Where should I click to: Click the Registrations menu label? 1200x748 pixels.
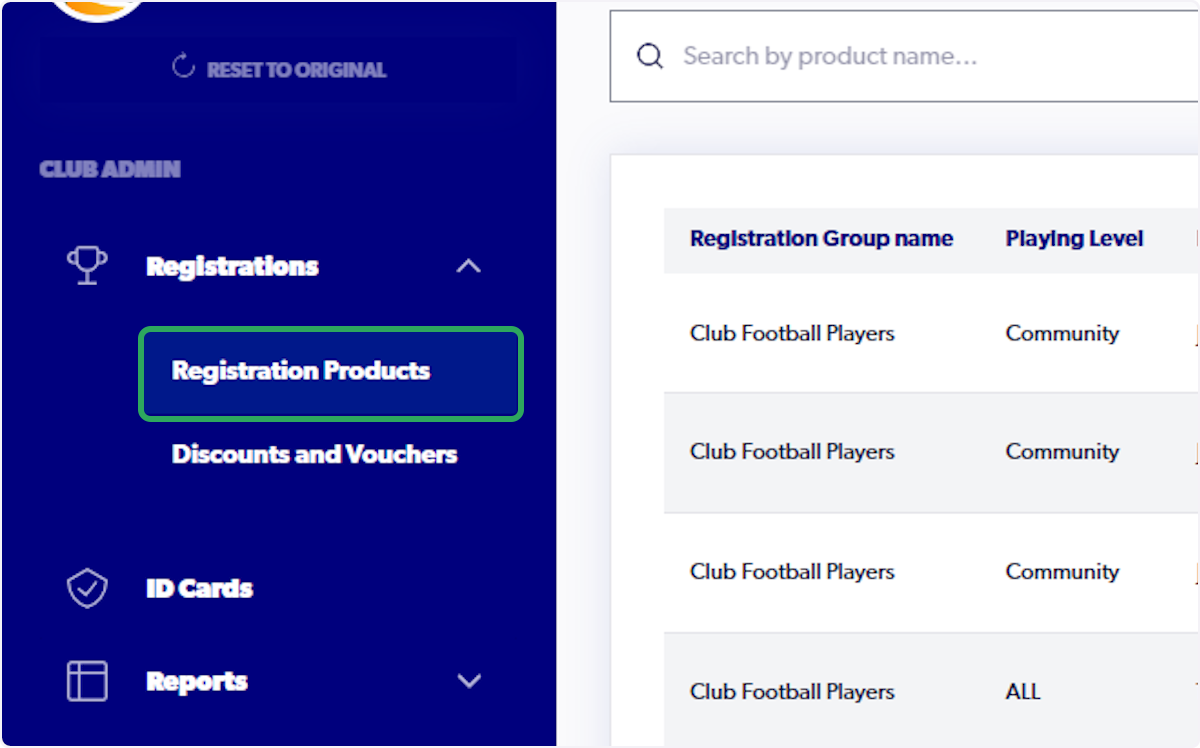tap(232, 266)
